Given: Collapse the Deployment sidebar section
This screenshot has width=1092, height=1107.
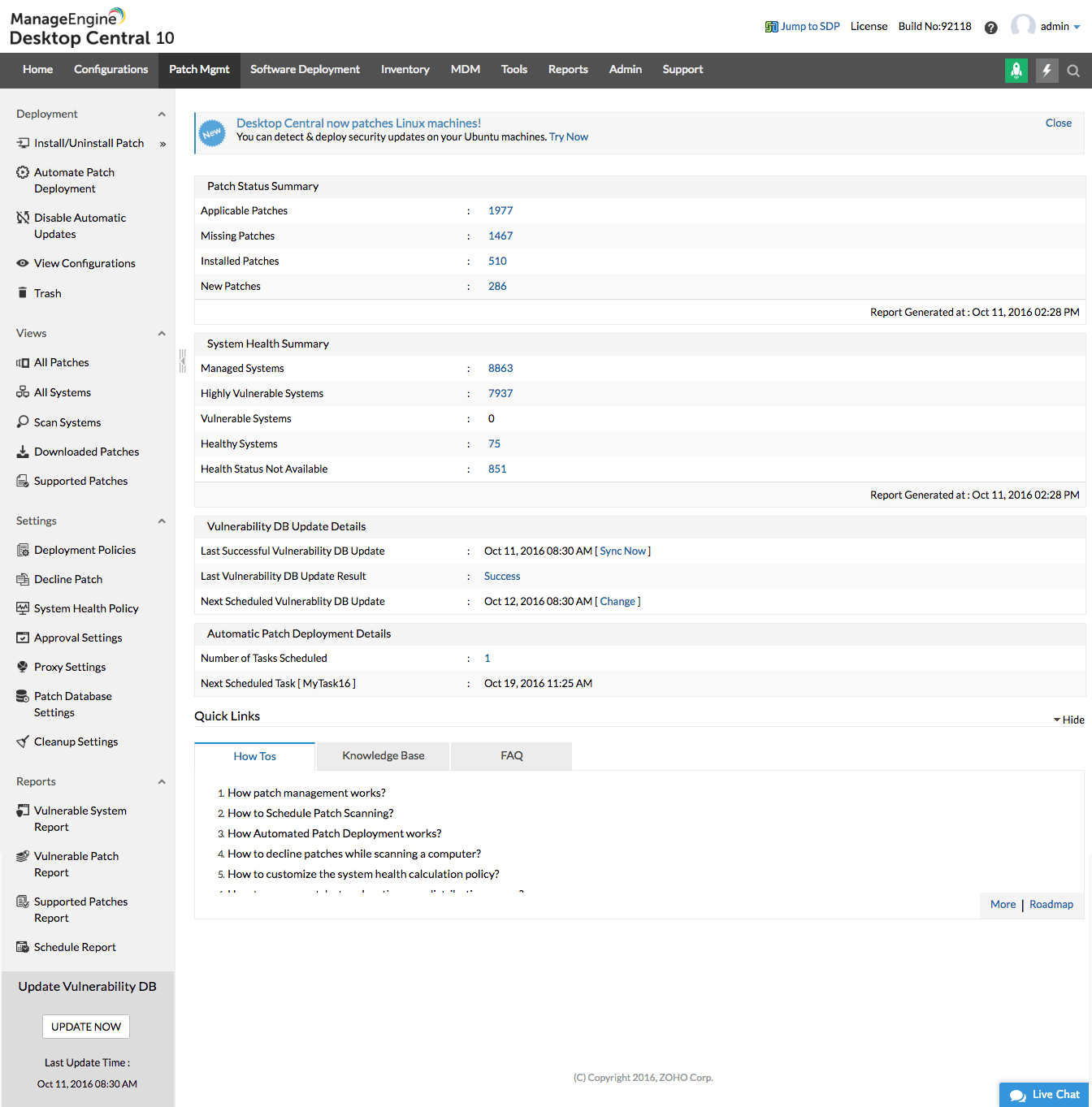Looking at the screenshot, I should point(162,115).
